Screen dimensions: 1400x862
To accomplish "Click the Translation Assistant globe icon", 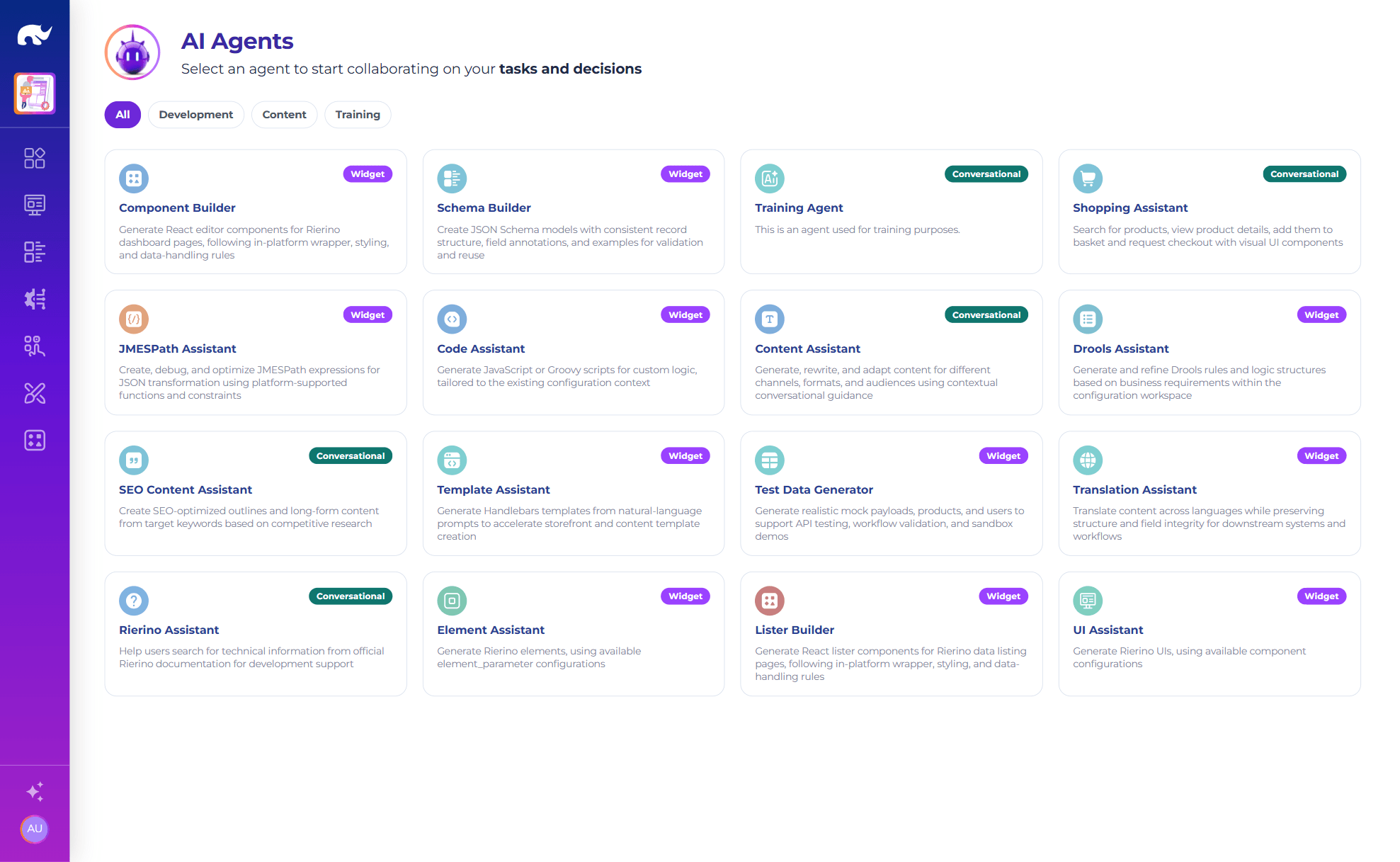I will pyautogui.click(x=1088, y=460).
